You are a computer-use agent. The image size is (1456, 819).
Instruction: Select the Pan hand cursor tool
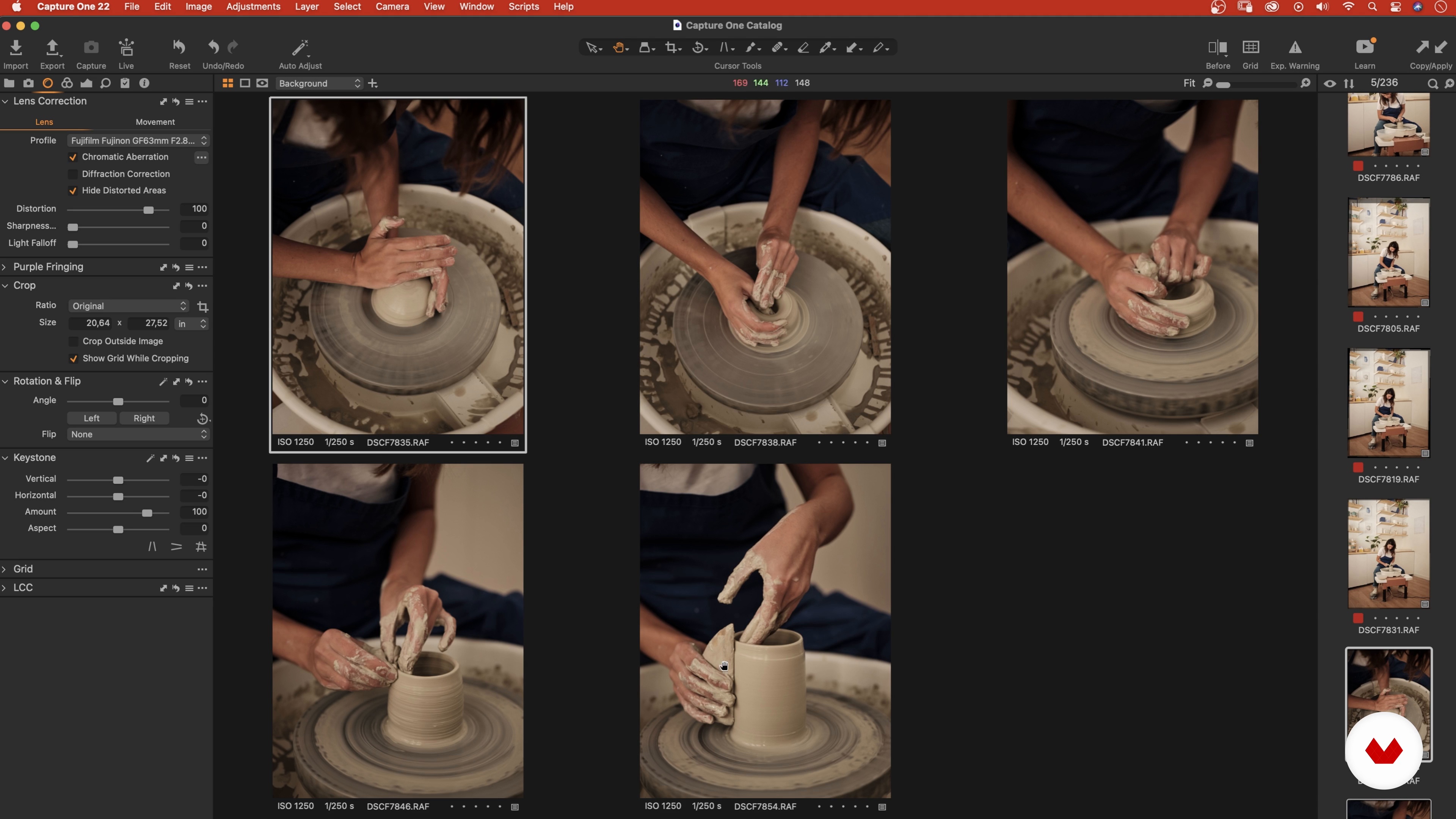(620, 48)
